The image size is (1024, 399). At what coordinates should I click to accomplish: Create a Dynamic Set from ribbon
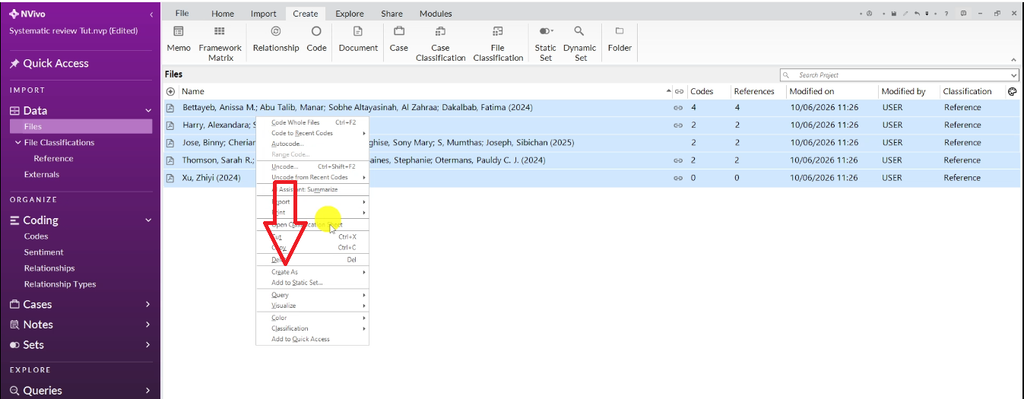click(x=579, y=43)
